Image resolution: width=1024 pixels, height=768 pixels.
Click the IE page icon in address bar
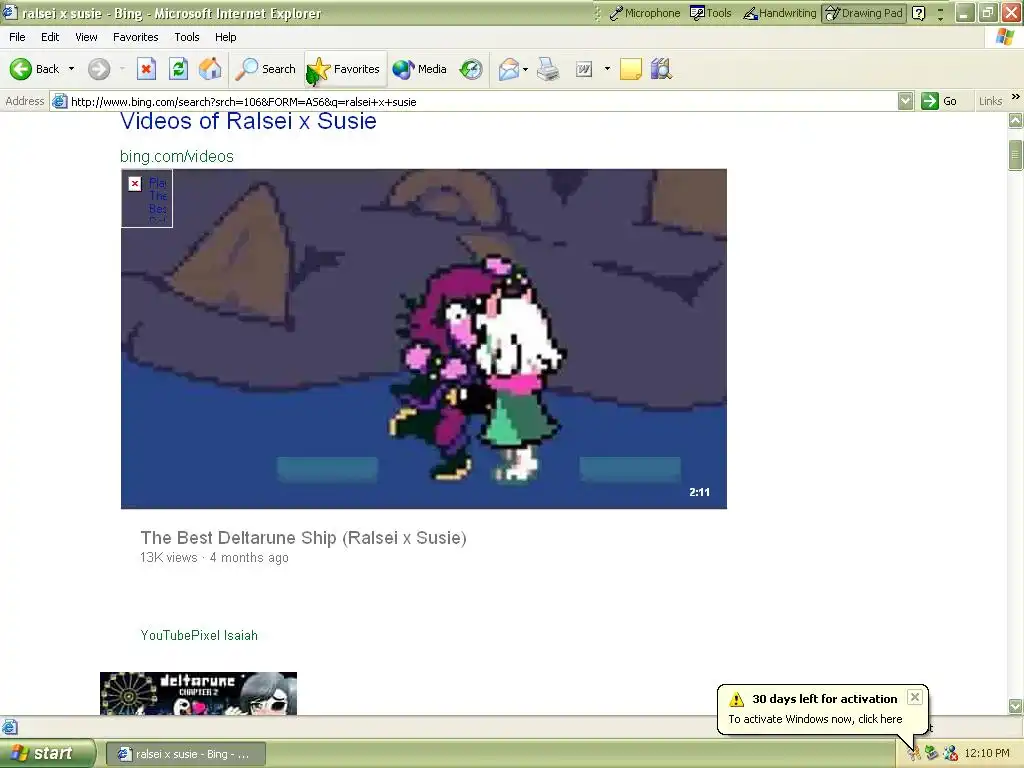click(x=59, y=101)
